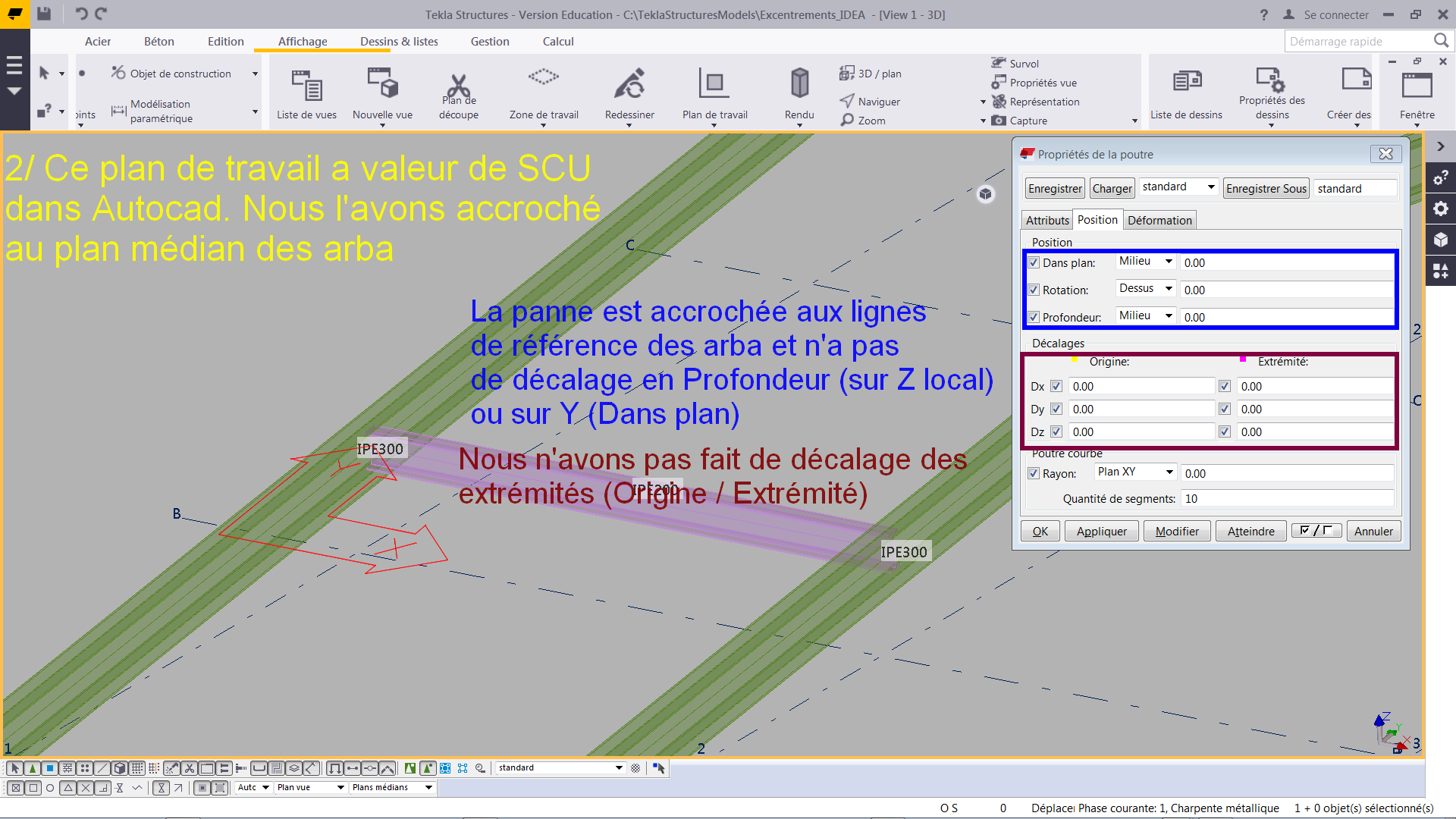Open Liste de dessins
This screenshot has height=819, width=1456.
[x=1186, y=93]
